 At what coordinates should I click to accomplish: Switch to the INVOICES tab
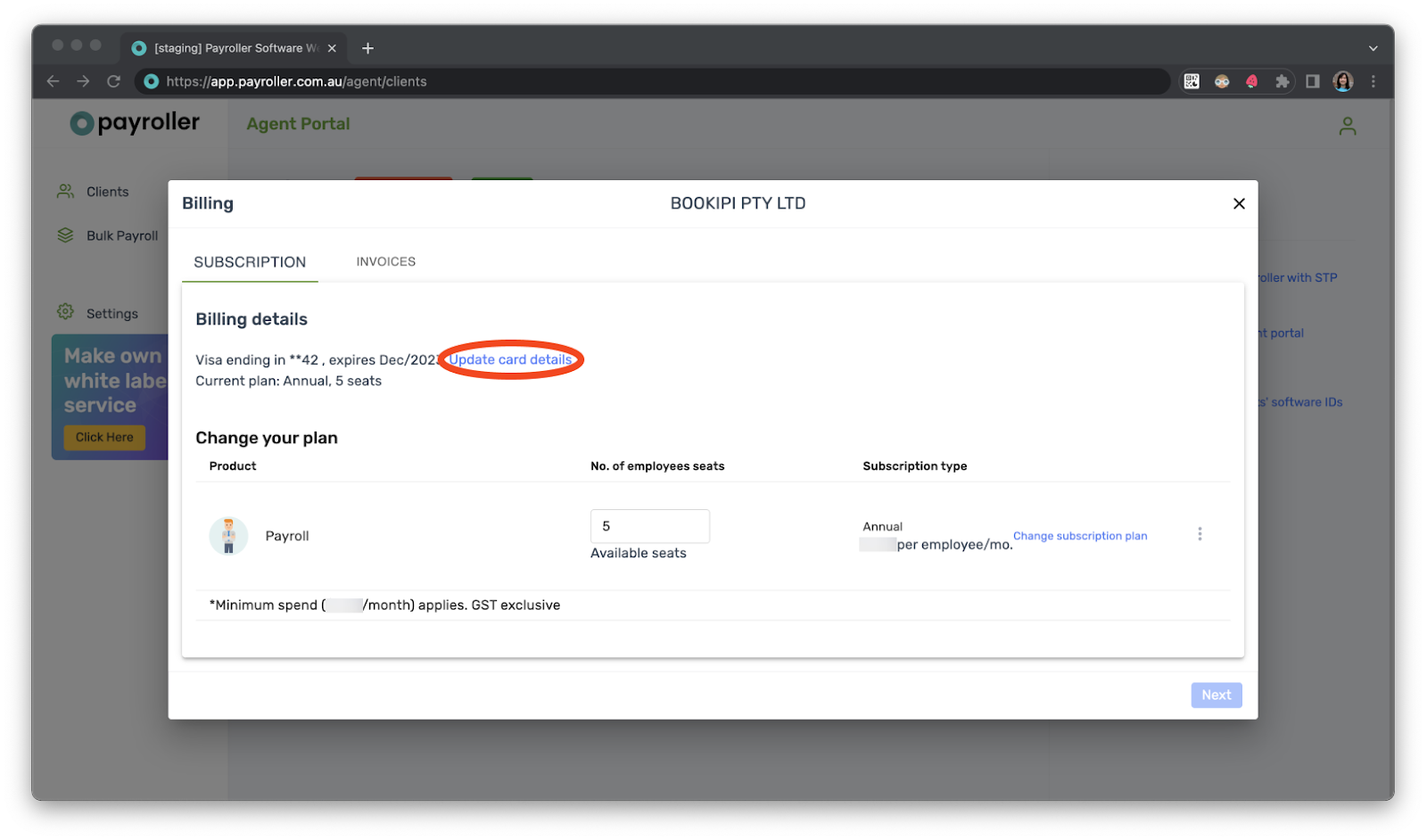386,261
